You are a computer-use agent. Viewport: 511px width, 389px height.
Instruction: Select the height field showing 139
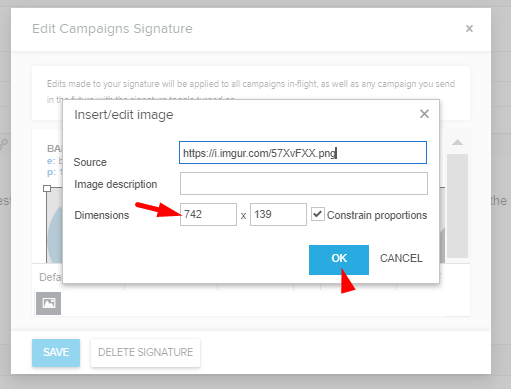pyautogui.click(x=278, y=214)
